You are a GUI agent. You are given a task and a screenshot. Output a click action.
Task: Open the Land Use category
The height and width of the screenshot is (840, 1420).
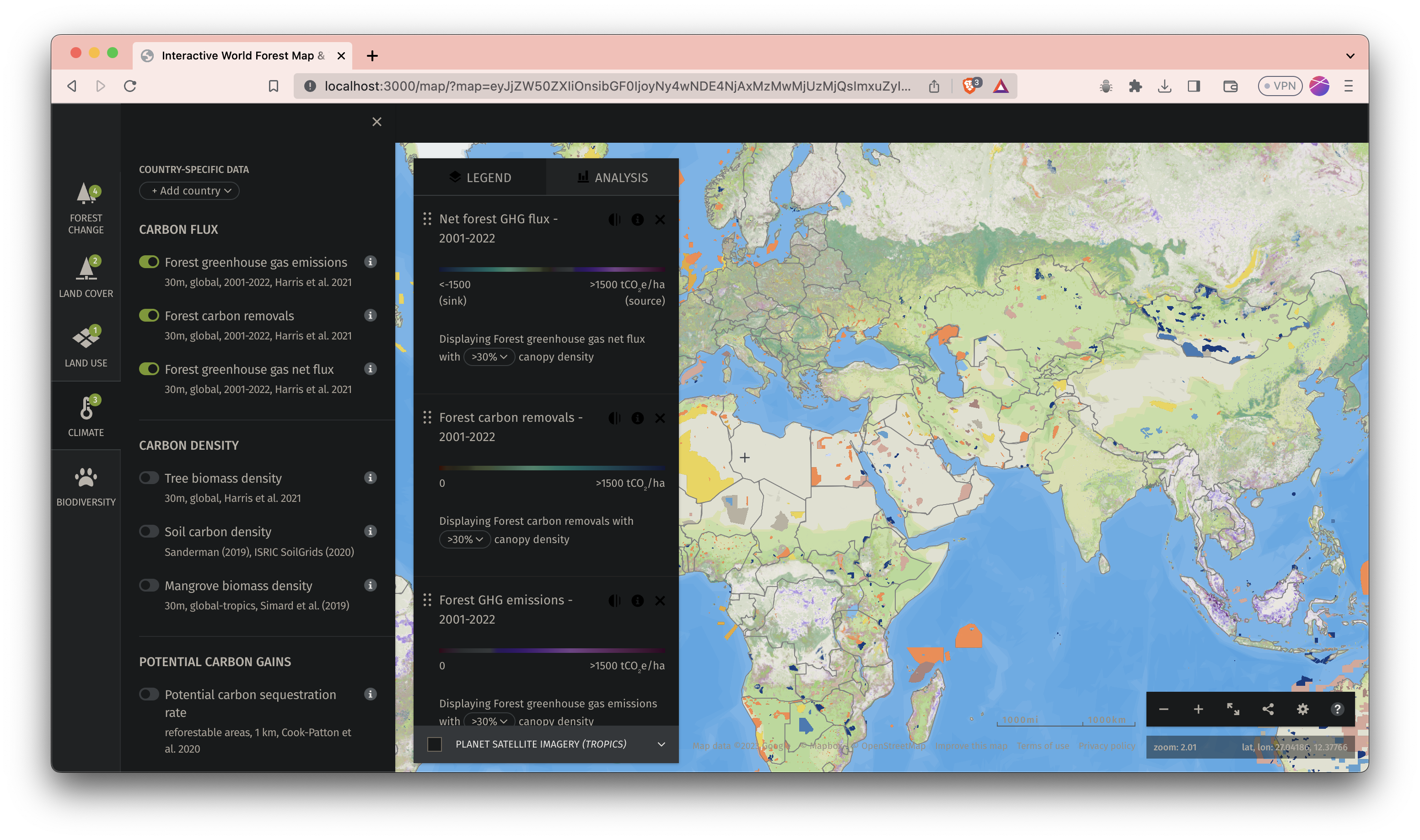pos(86,346)
